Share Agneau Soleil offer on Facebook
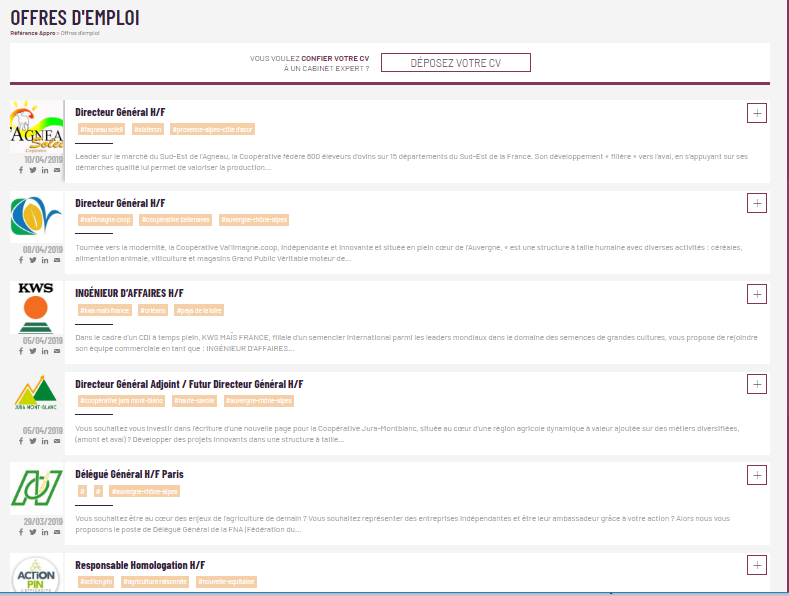Image resolution: width=789 pixels, height=596 pixels. coord(21,170)
